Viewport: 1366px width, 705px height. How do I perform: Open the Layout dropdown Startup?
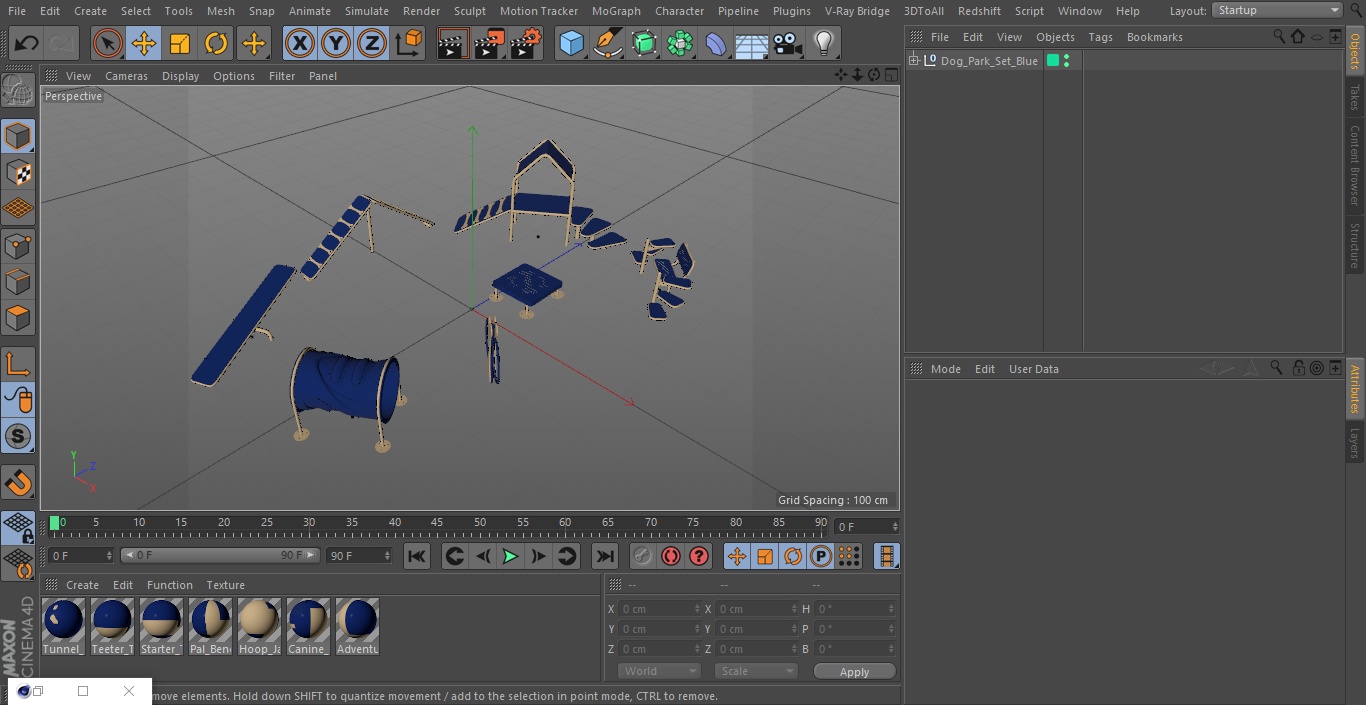[x=1277, y=10]
